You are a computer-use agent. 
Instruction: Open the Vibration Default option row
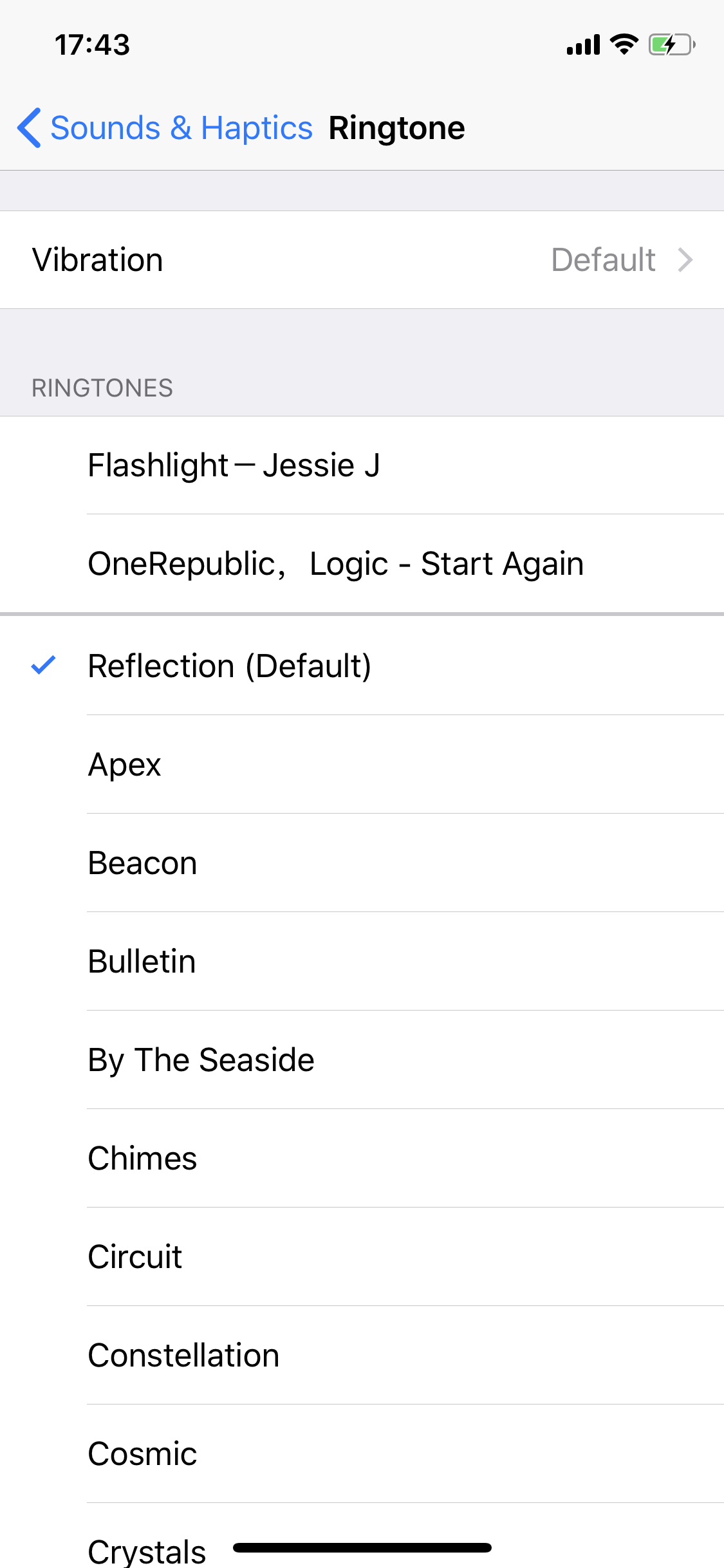[x=362, y=260]
